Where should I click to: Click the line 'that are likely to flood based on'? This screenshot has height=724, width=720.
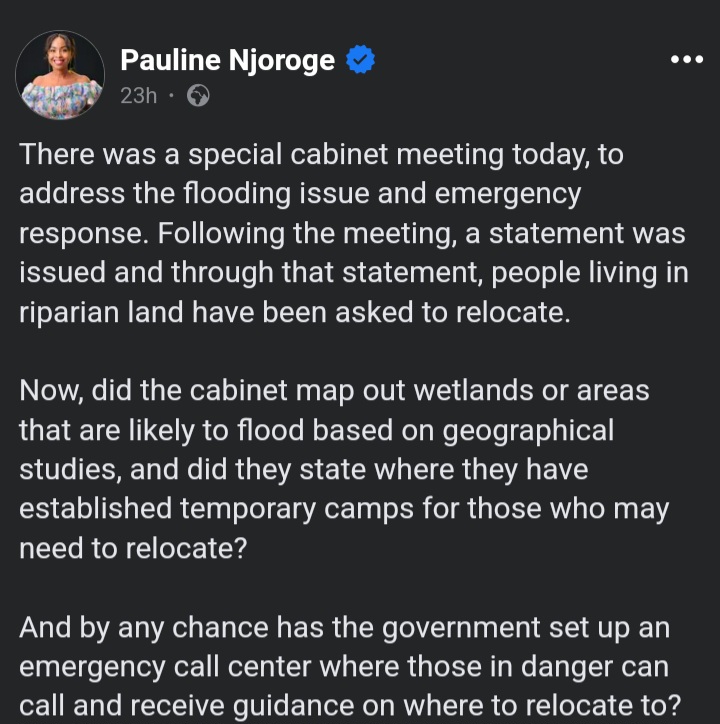click(x=317, y=431)
